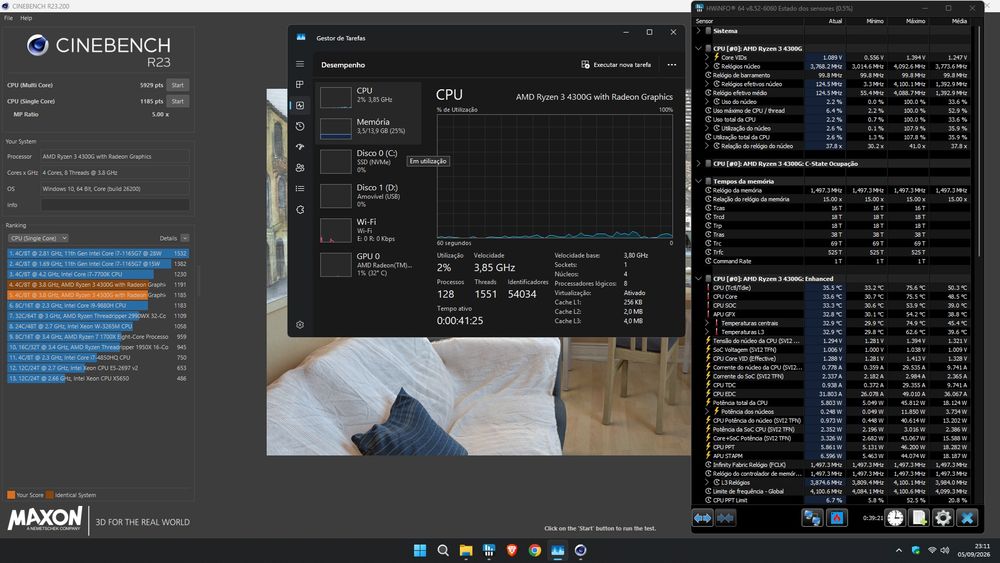Select ranking entry AMD Ryzen Threadripper 2990WX
The width and height of the screenshot is (1000, 563).
pos(98,316)
